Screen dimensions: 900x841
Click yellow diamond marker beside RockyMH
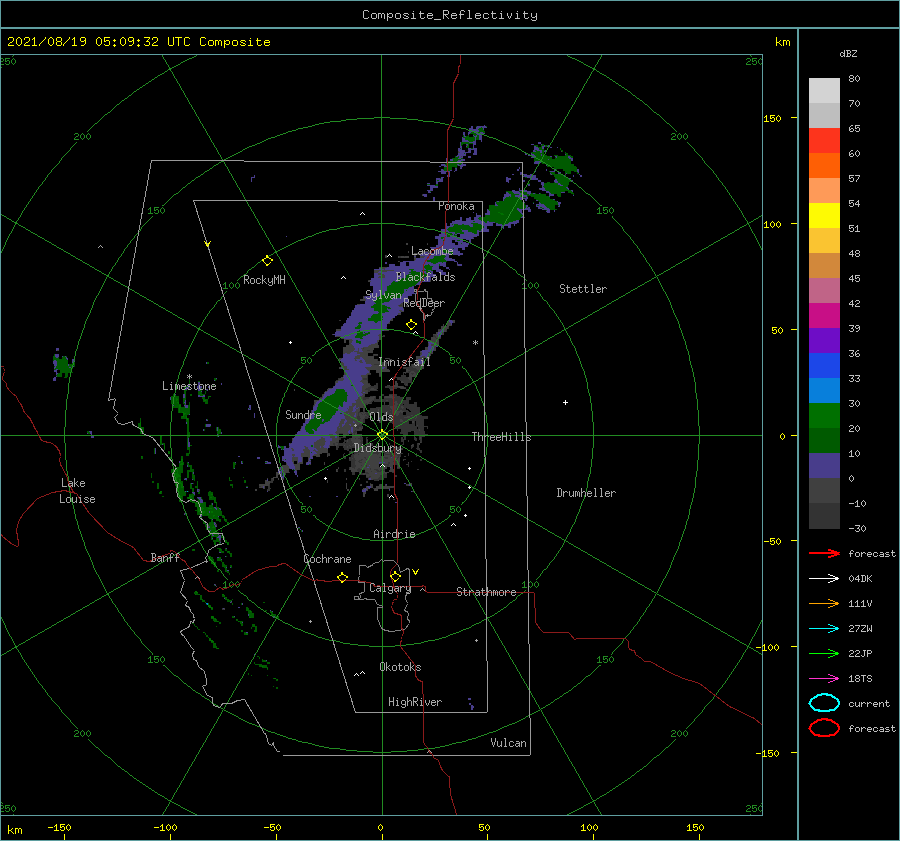click(267, 261)
